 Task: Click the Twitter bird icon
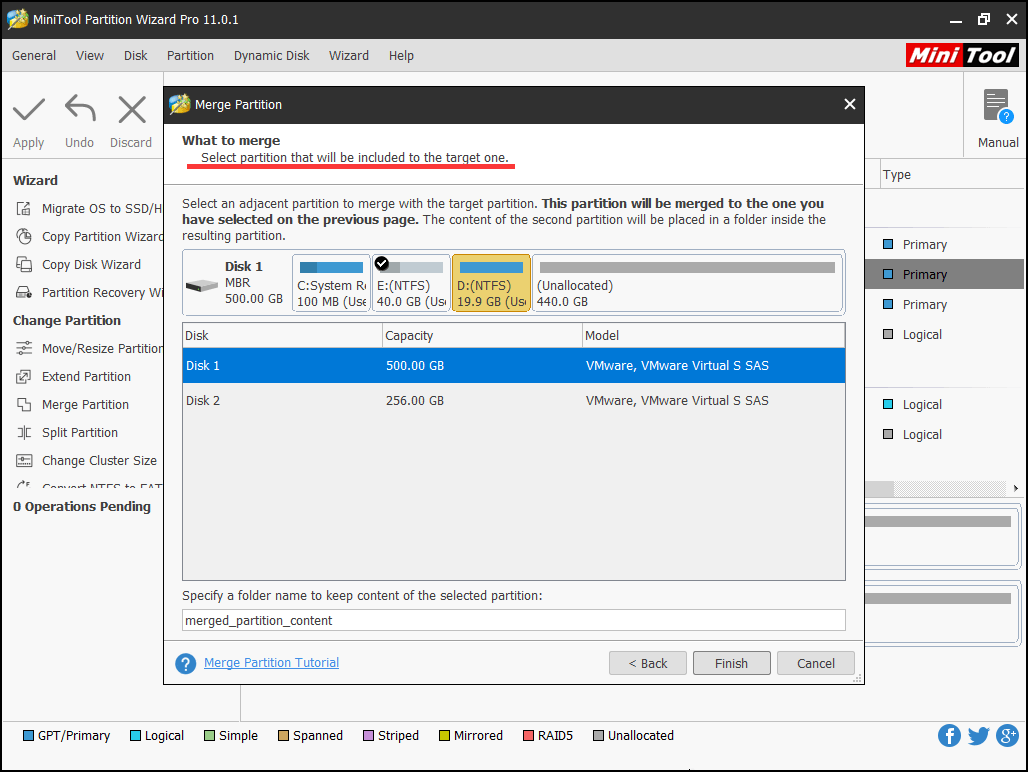978,735
